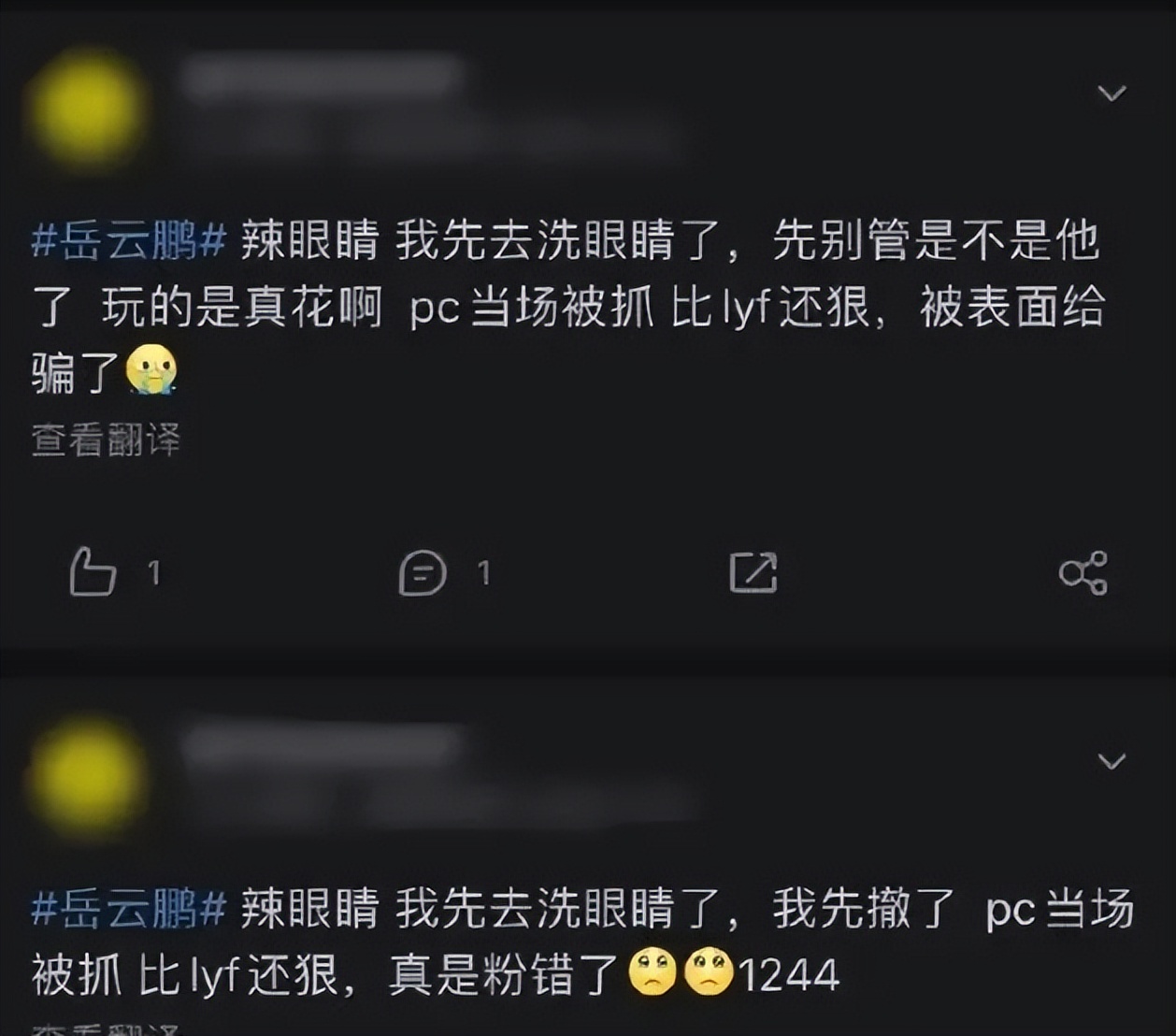The image size is (1176, 1036).
Task: Tap the crying emoji after 骗了
Action: click(x=151, y=370)
